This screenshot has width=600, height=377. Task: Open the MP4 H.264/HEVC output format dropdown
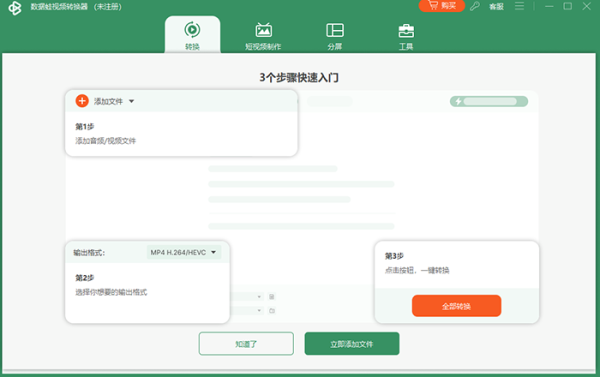click(x=184, y=252)
